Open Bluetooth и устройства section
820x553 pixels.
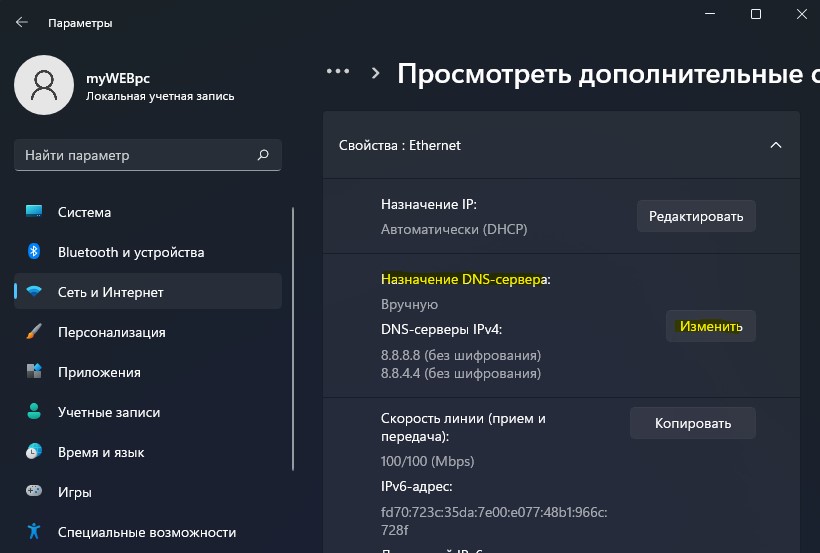coord(148,252)
